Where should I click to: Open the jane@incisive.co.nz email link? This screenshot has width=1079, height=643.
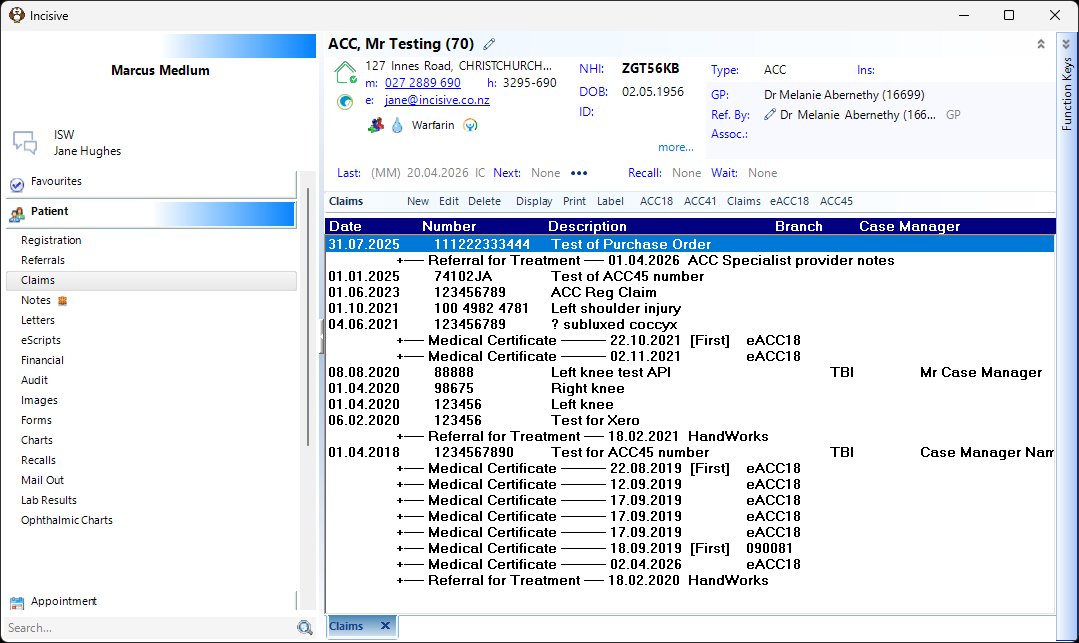tap(437, 101)
